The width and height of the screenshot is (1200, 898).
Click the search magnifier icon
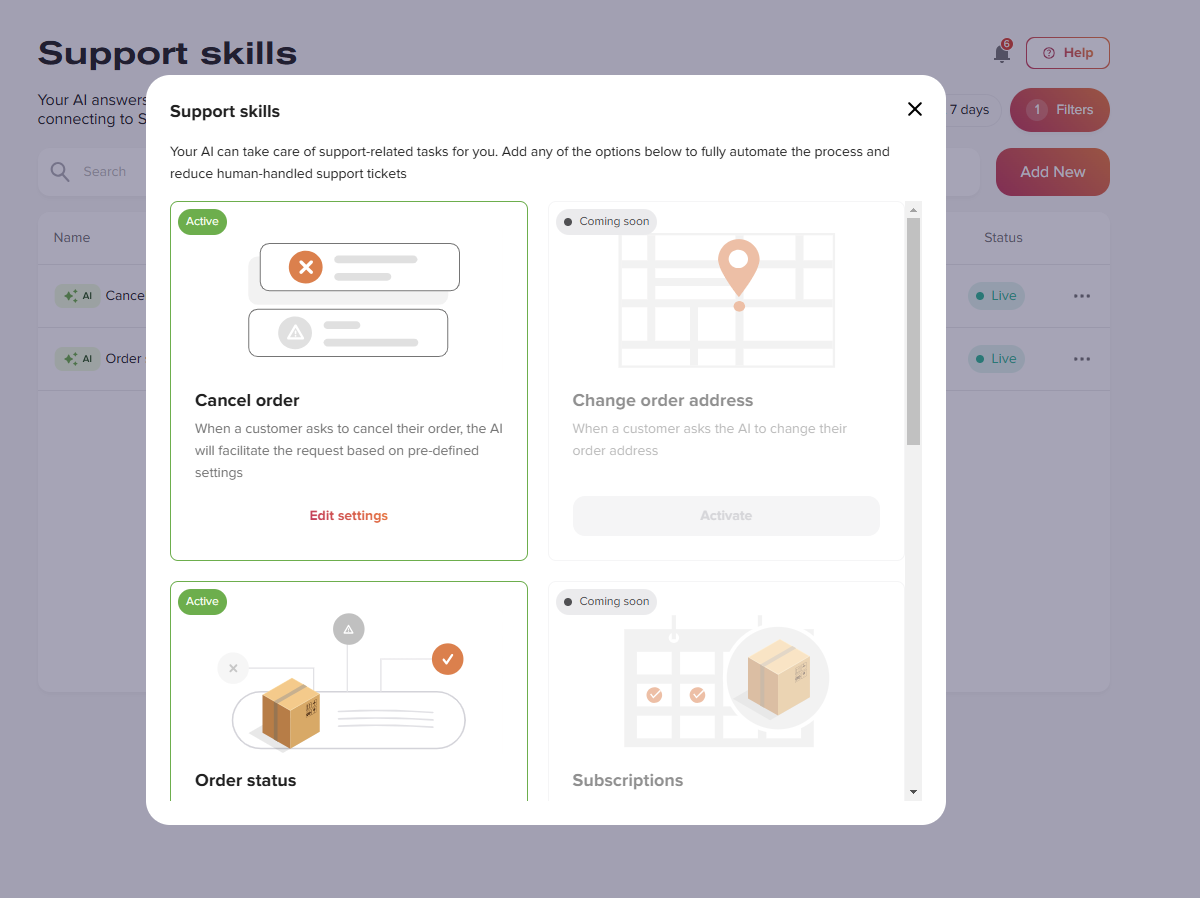tap(60, 172)
